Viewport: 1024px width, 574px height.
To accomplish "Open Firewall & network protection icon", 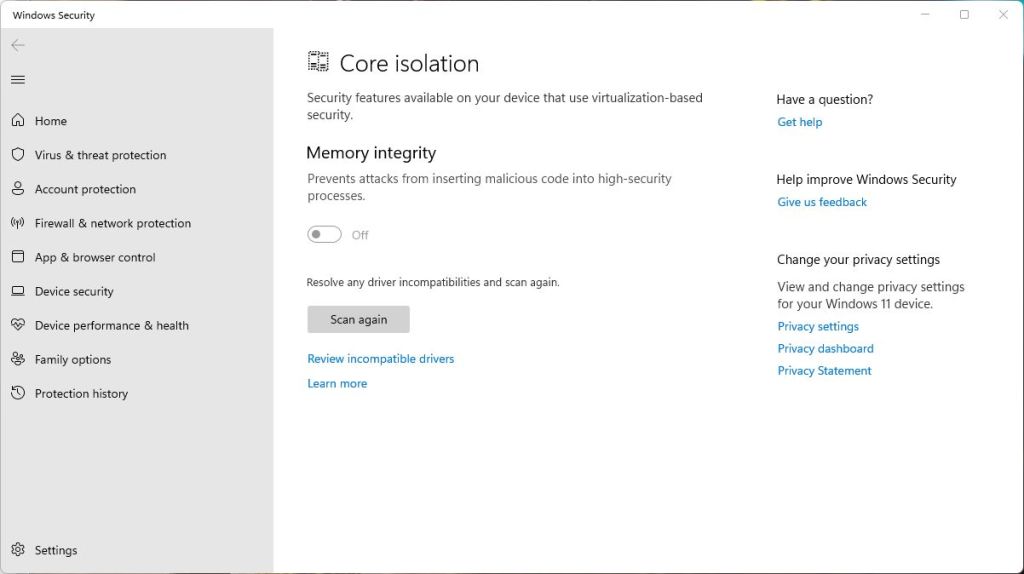I will 18,223.
